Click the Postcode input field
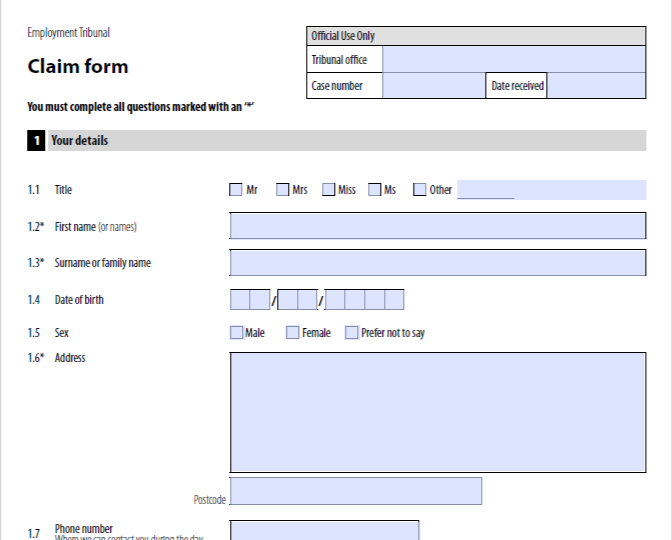672x540 pixels. coord(356,491)
